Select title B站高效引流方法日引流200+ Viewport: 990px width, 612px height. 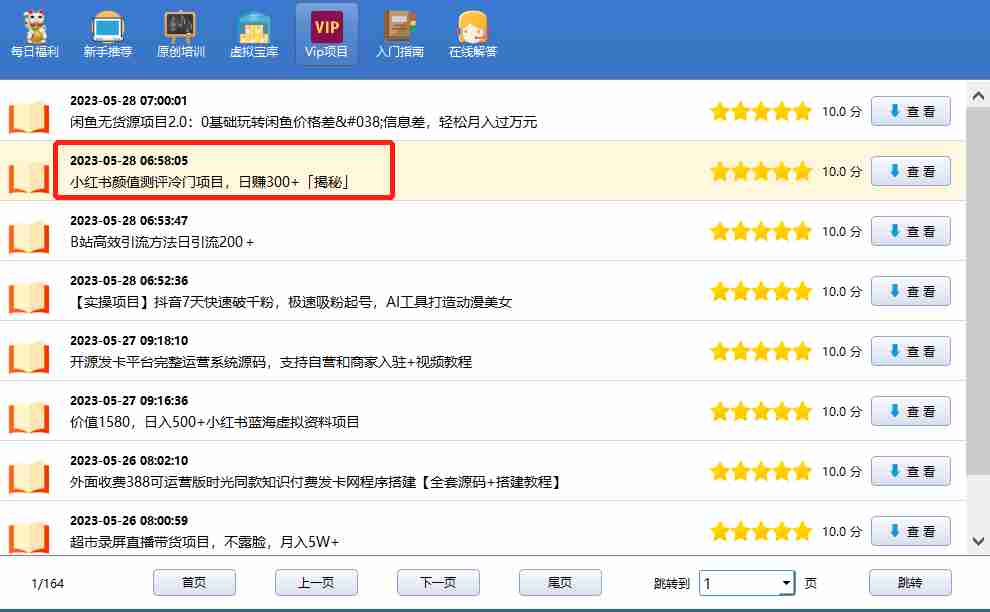[162, 242]
